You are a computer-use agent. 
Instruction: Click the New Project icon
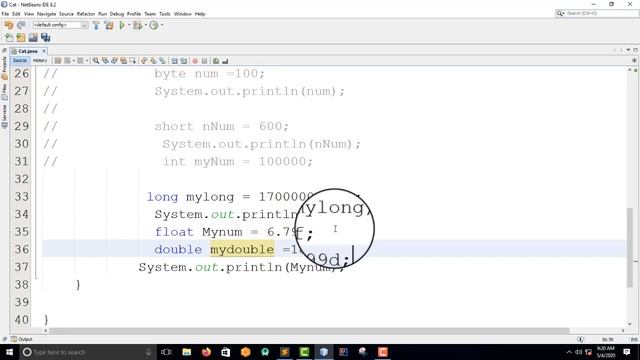[21, 38]
